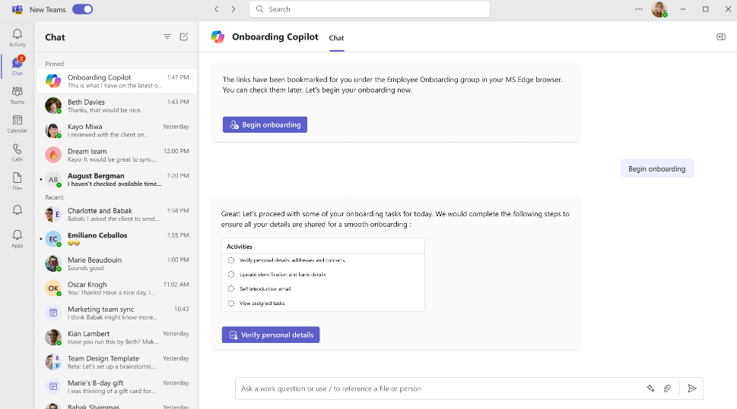737x409 pixels.
Task: Open the more options ellipsis menu
Action: coord(638,9)
